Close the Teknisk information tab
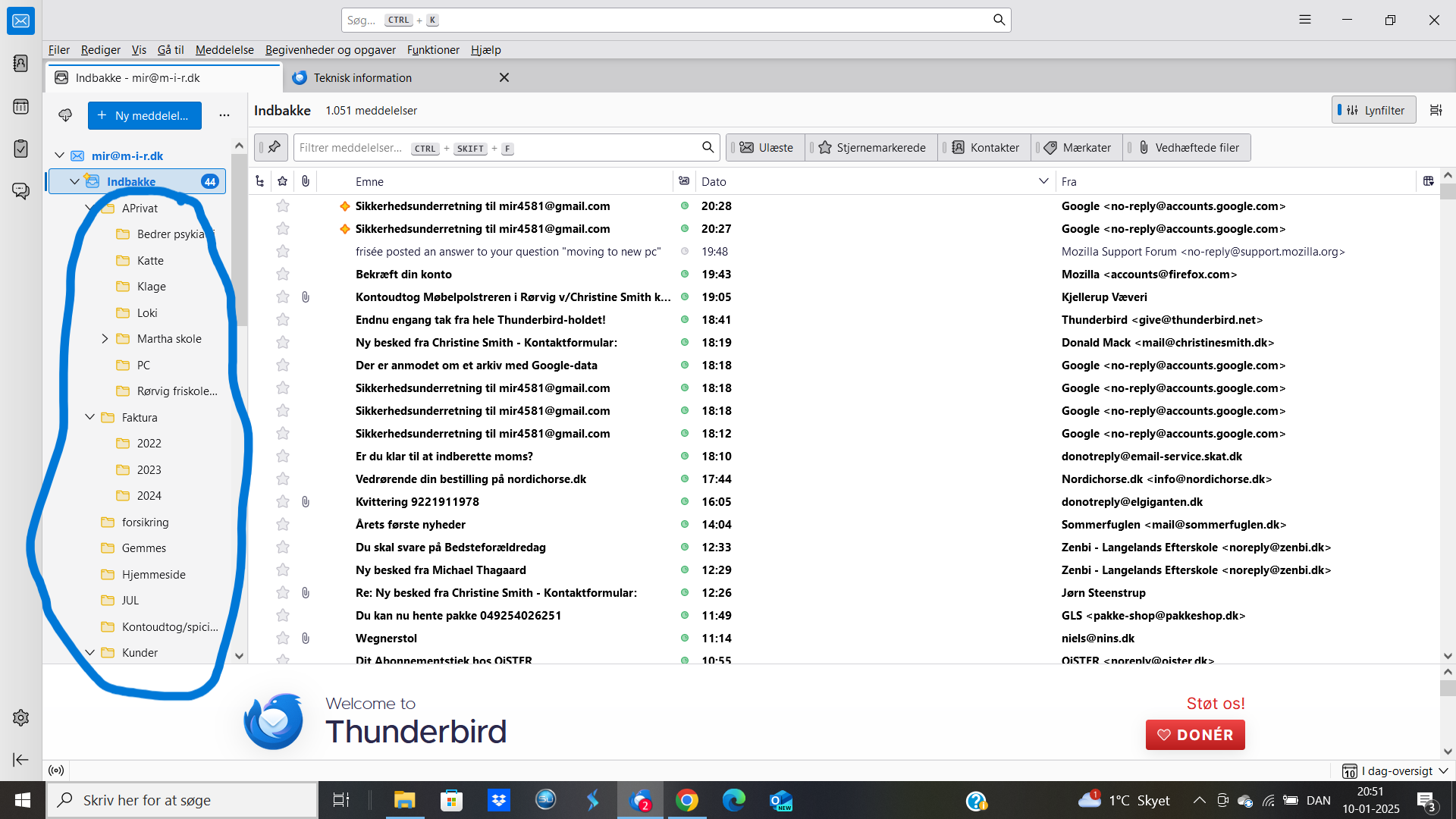The width and height of the screenshot is (1456, 819). [x=504, y=77]
